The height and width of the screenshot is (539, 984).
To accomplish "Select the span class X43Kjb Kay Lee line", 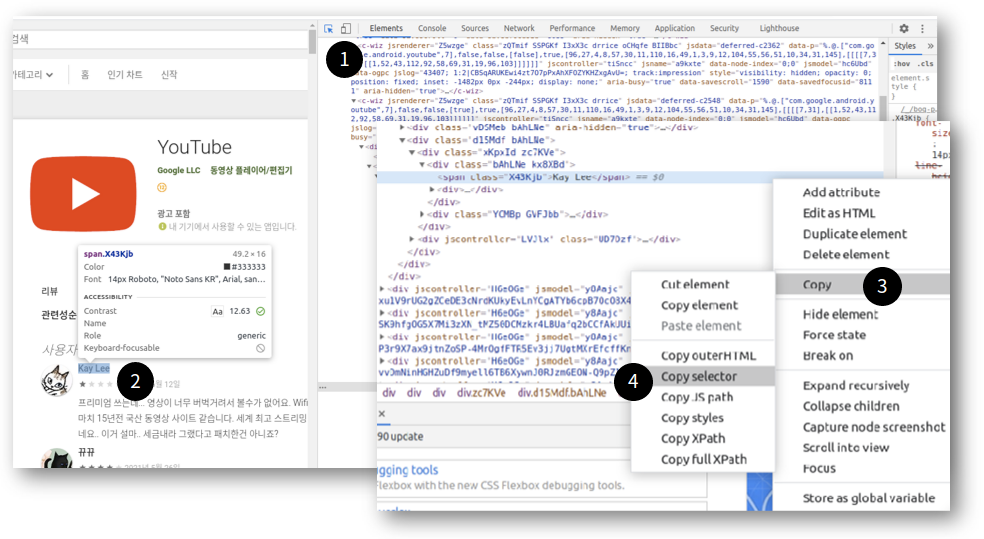I will coord(629,177).
